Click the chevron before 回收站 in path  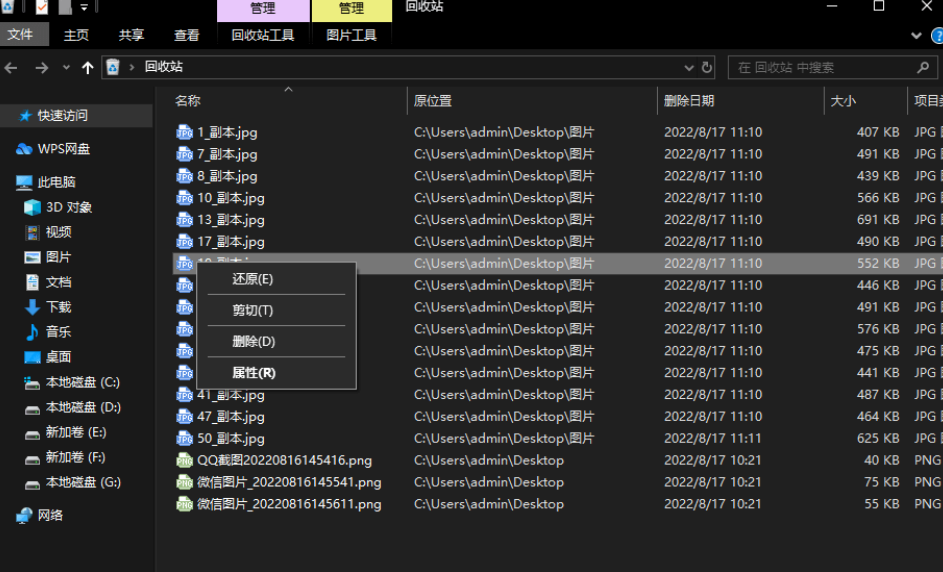click(132, 67)
